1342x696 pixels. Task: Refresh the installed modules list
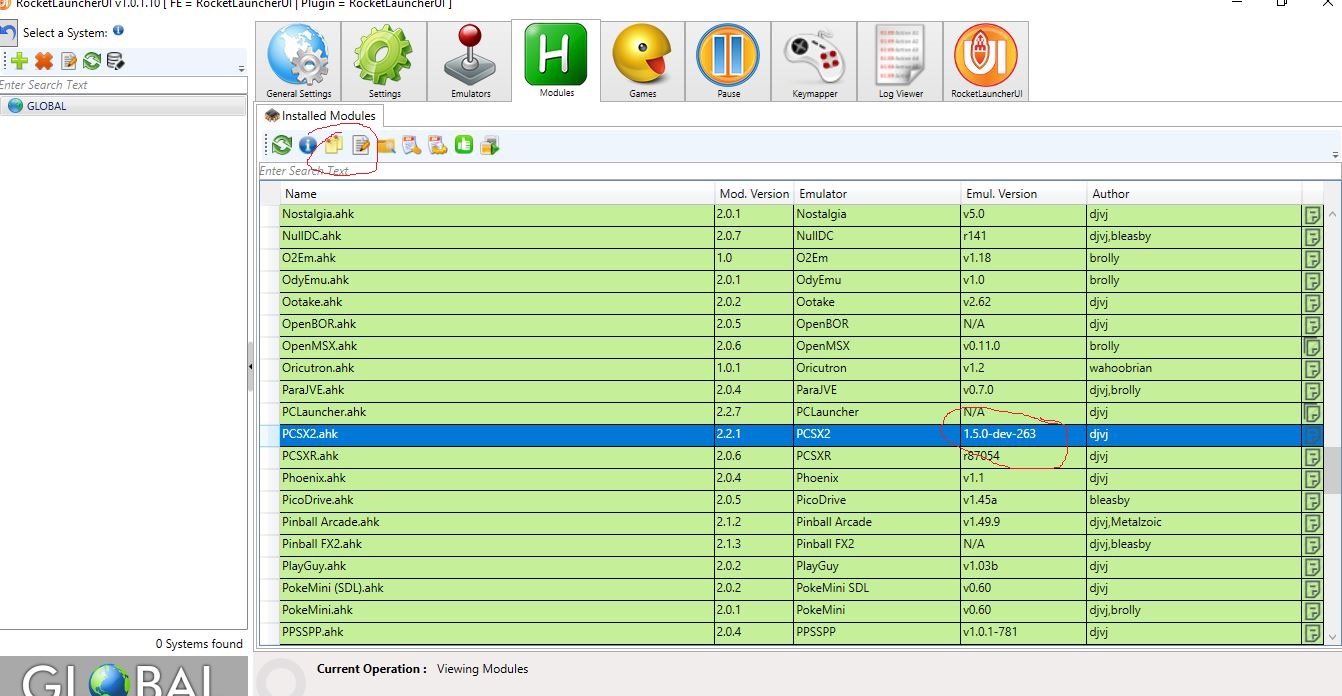(x=282, y=146)
